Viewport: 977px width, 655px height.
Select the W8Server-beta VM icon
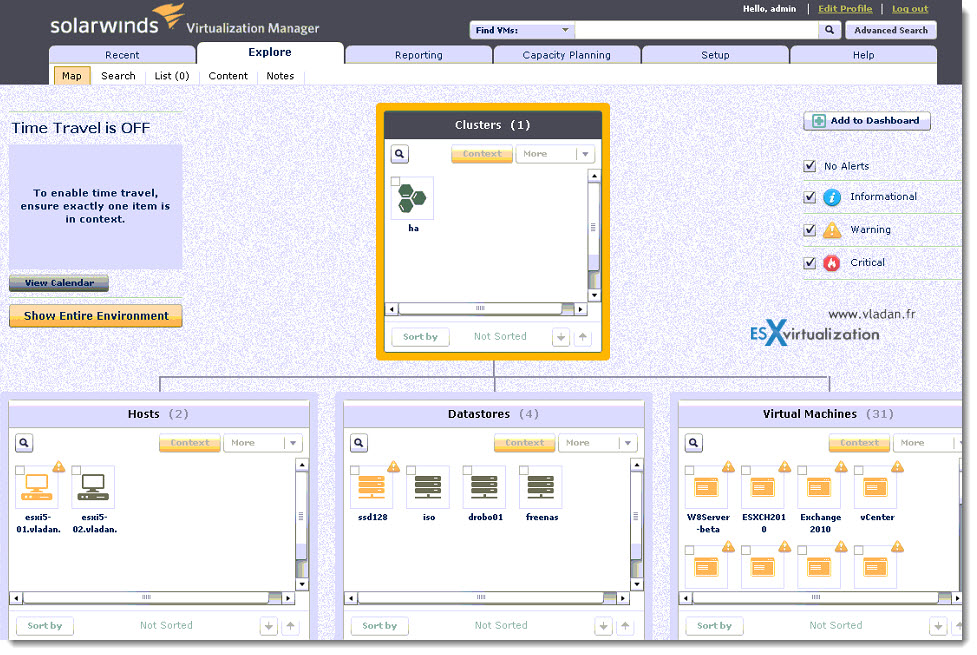[707, 487]
